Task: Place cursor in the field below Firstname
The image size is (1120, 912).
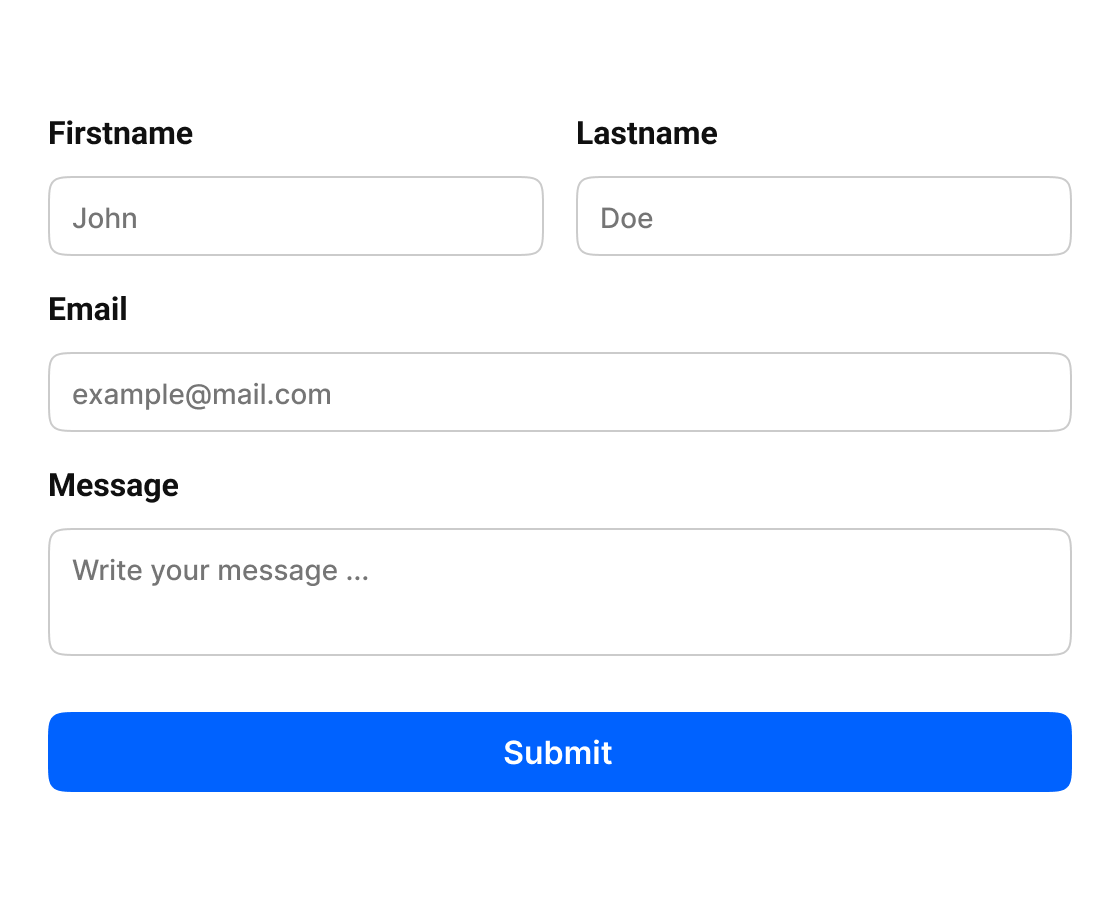Action: click(x=296, y=216)
